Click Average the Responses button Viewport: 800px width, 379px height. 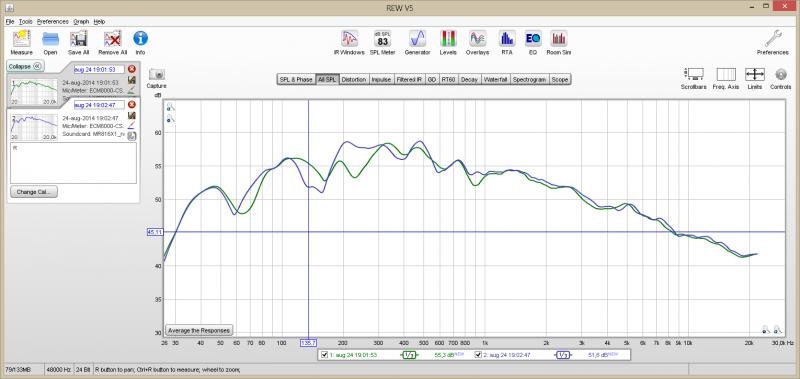click(x=199, y=330)
